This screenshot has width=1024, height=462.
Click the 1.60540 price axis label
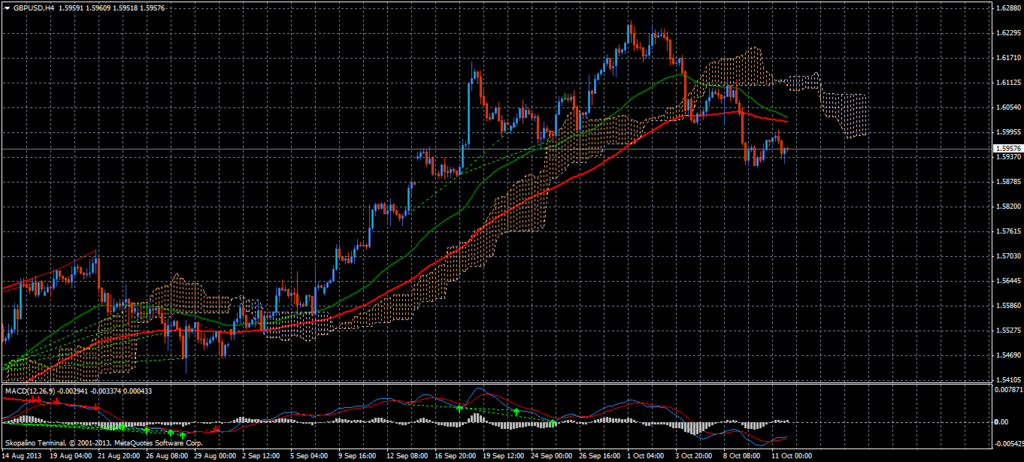point(1004,107)
